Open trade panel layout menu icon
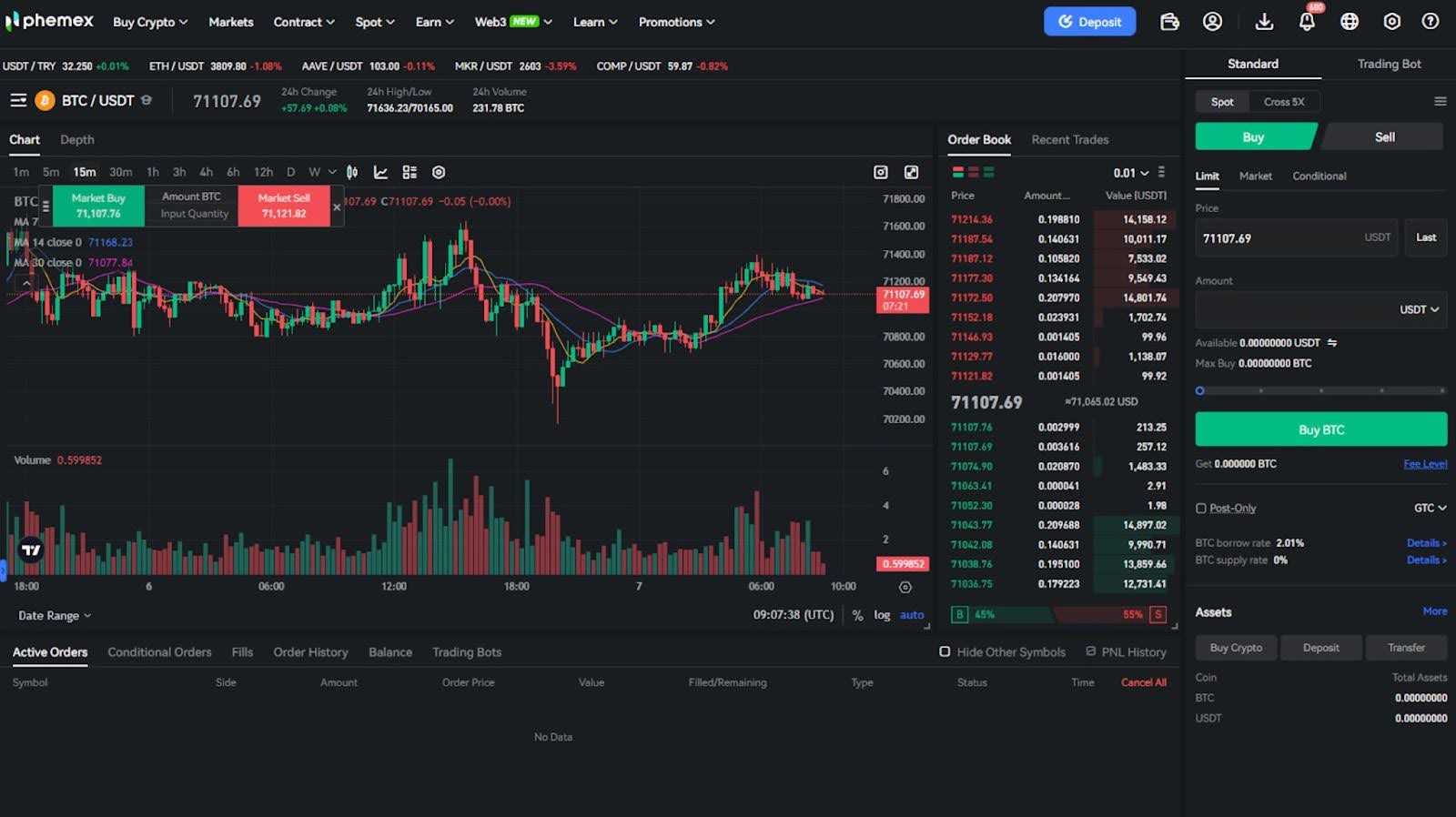The height and width of the screenshot is (817, 1456). coord(1440,101)
